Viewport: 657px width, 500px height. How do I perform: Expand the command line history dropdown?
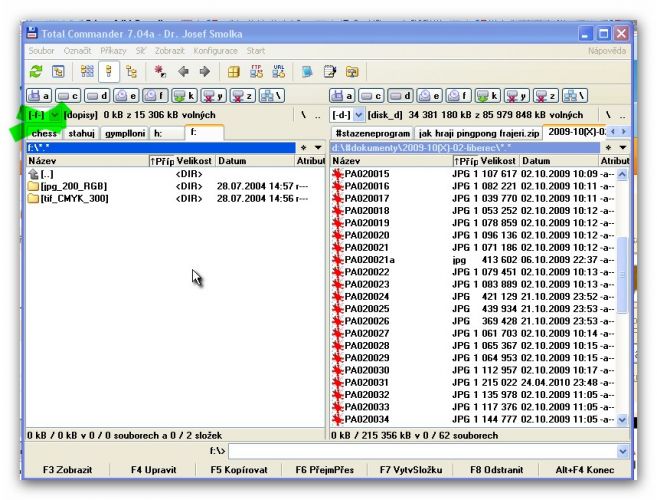pos(623,451)
